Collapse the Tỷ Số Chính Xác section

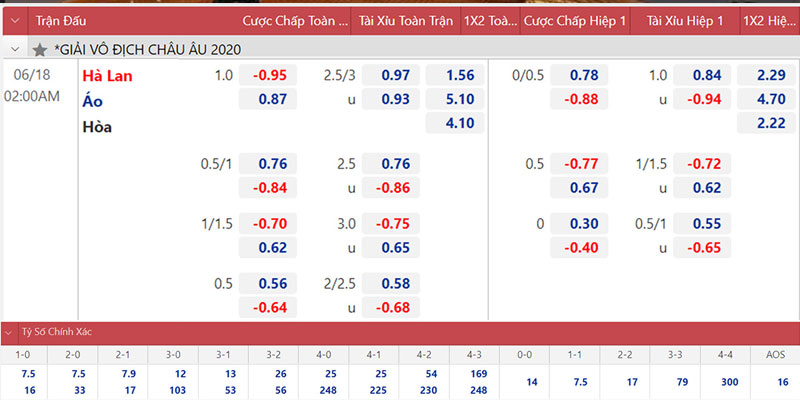pyautogui.click(x=10, y=331)
